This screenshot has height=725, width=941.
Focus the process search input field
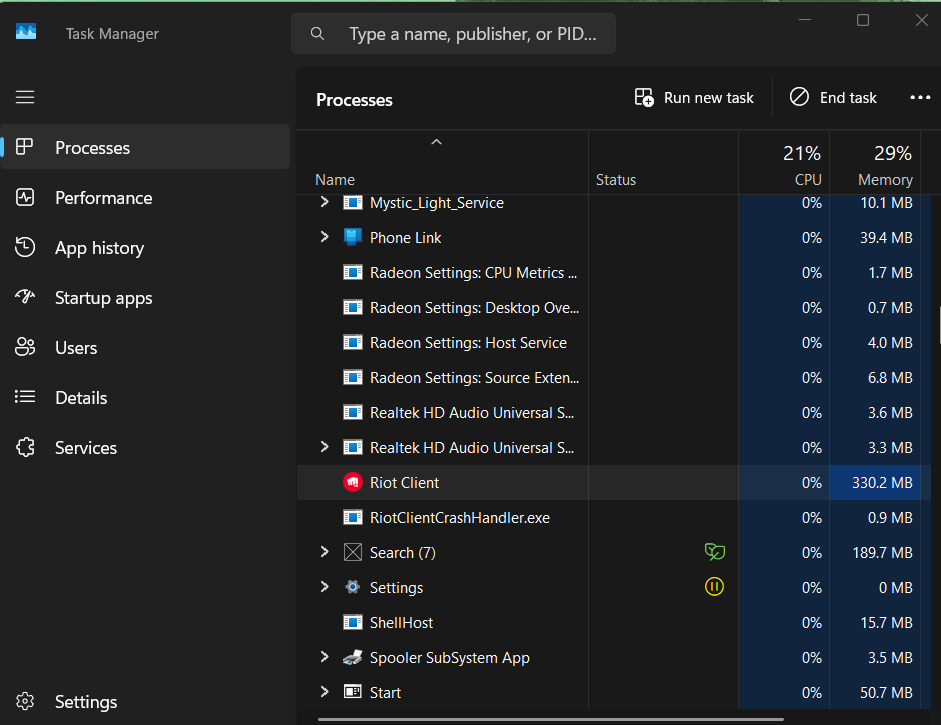(x=470, y=34)
